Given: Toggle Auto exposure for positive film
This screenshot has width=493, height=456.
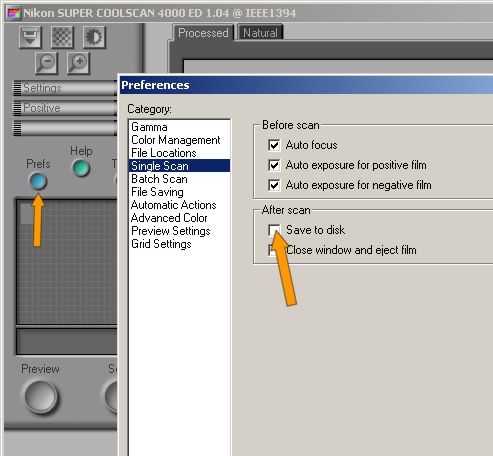Looking at the screenshot, I should 274,165.
